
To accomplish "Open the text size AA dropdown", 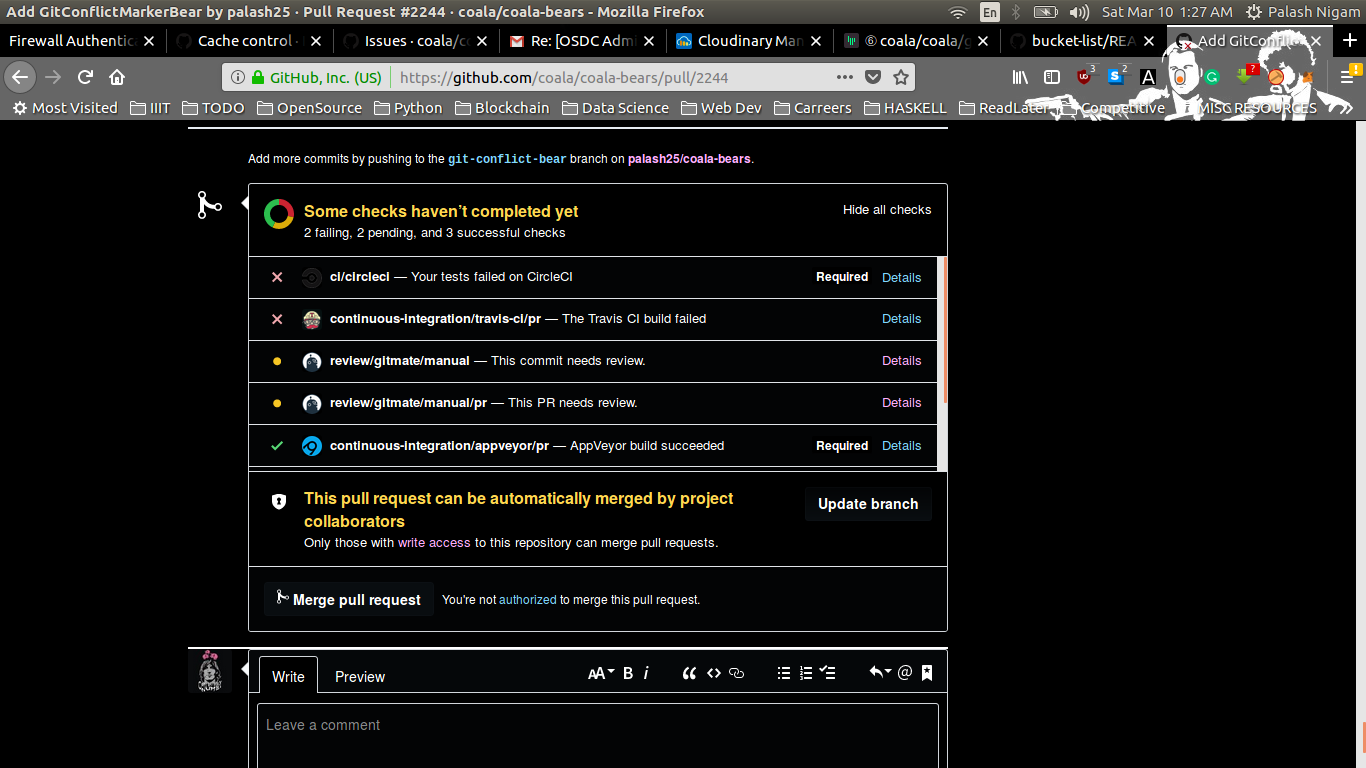I will click(600, 673).
